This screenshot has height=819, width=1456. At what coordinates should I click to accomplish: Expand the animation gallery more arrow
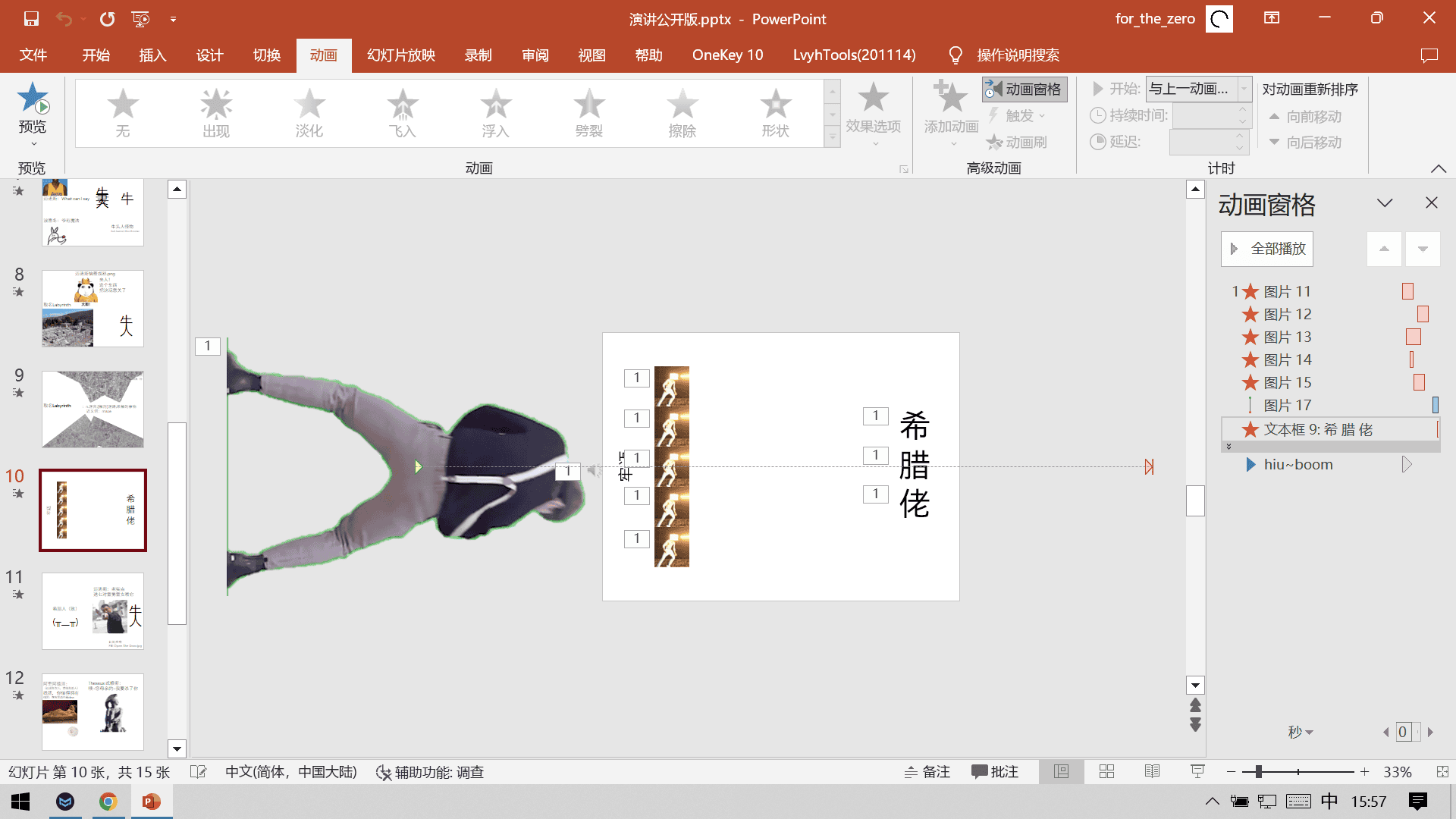coord(832,139)
